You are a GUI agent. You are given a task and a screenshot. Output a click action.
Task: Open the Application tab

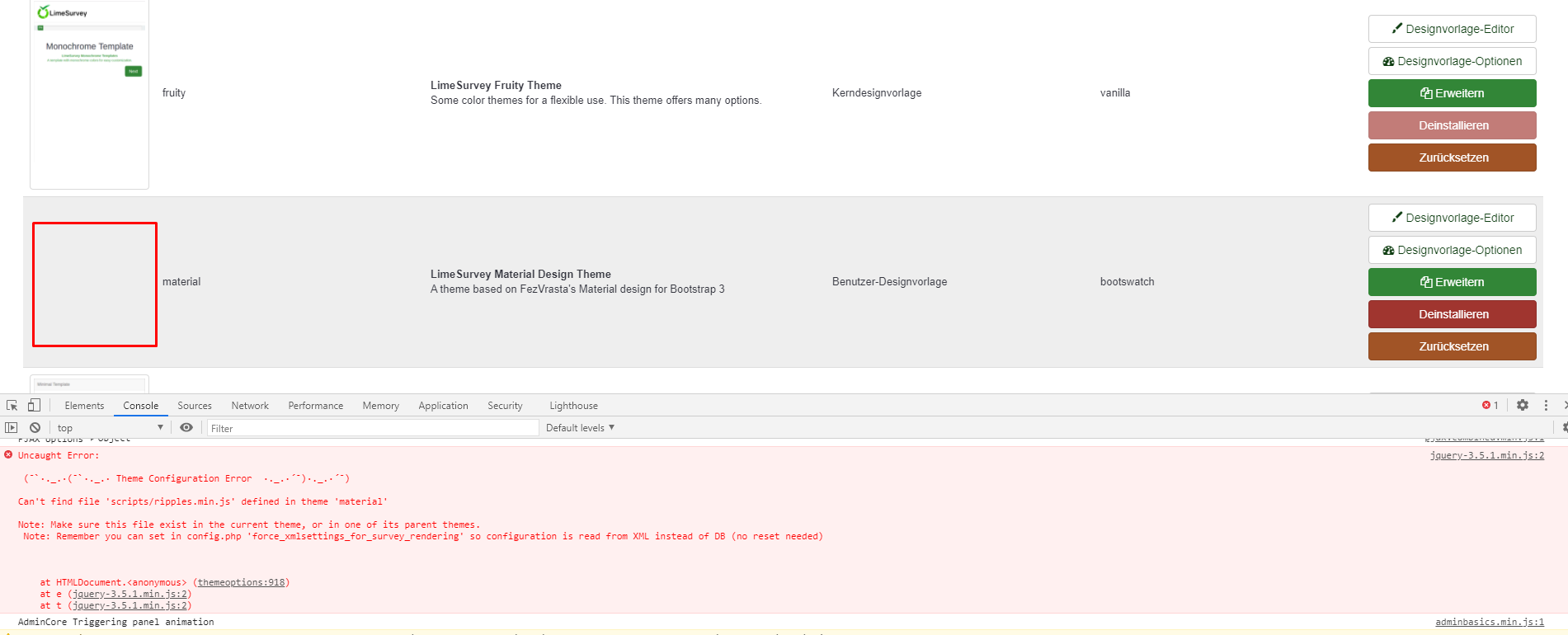pyautogui.click(x=443, y=406)
